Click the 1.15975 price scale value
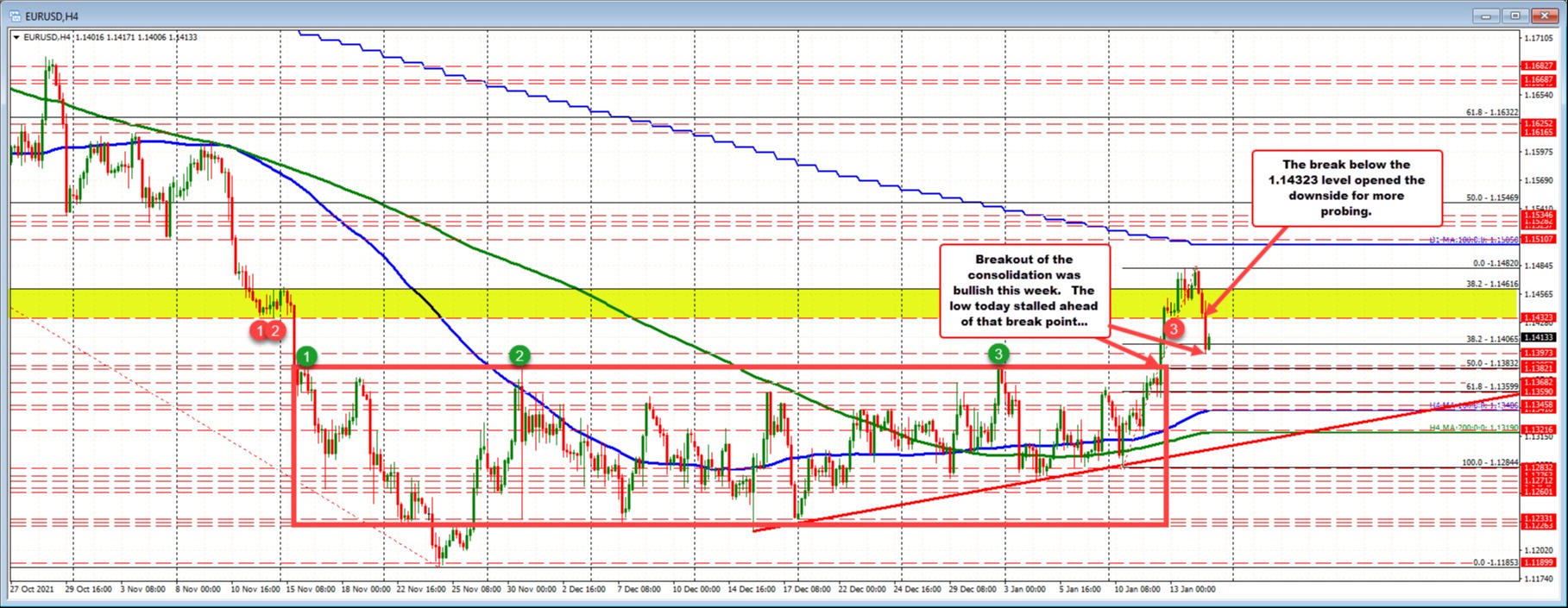The width and height of the screenshot is (1568, 608). (x=1538, y=152)
